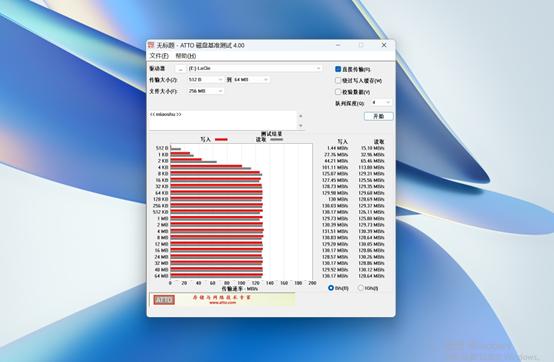Viewport: 554px width, 362px height.
Task: Click the 65.46 MB/s read value
Action: [x=372, y=161]
